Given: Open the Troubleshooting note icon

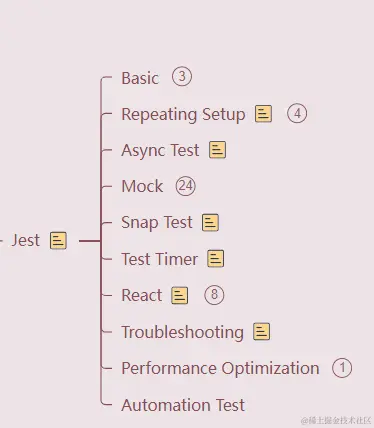Looking at the screenshot, I should [262, 332].
